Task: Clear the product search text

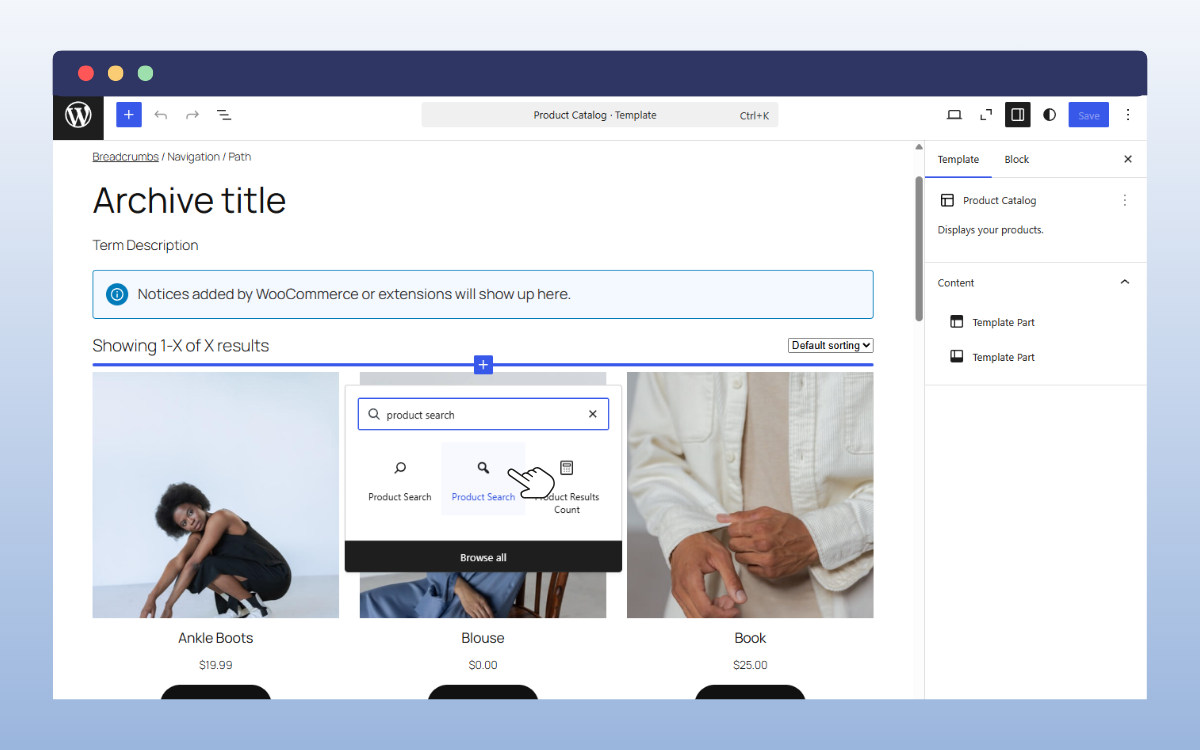Action: click(x=592, y=414)
